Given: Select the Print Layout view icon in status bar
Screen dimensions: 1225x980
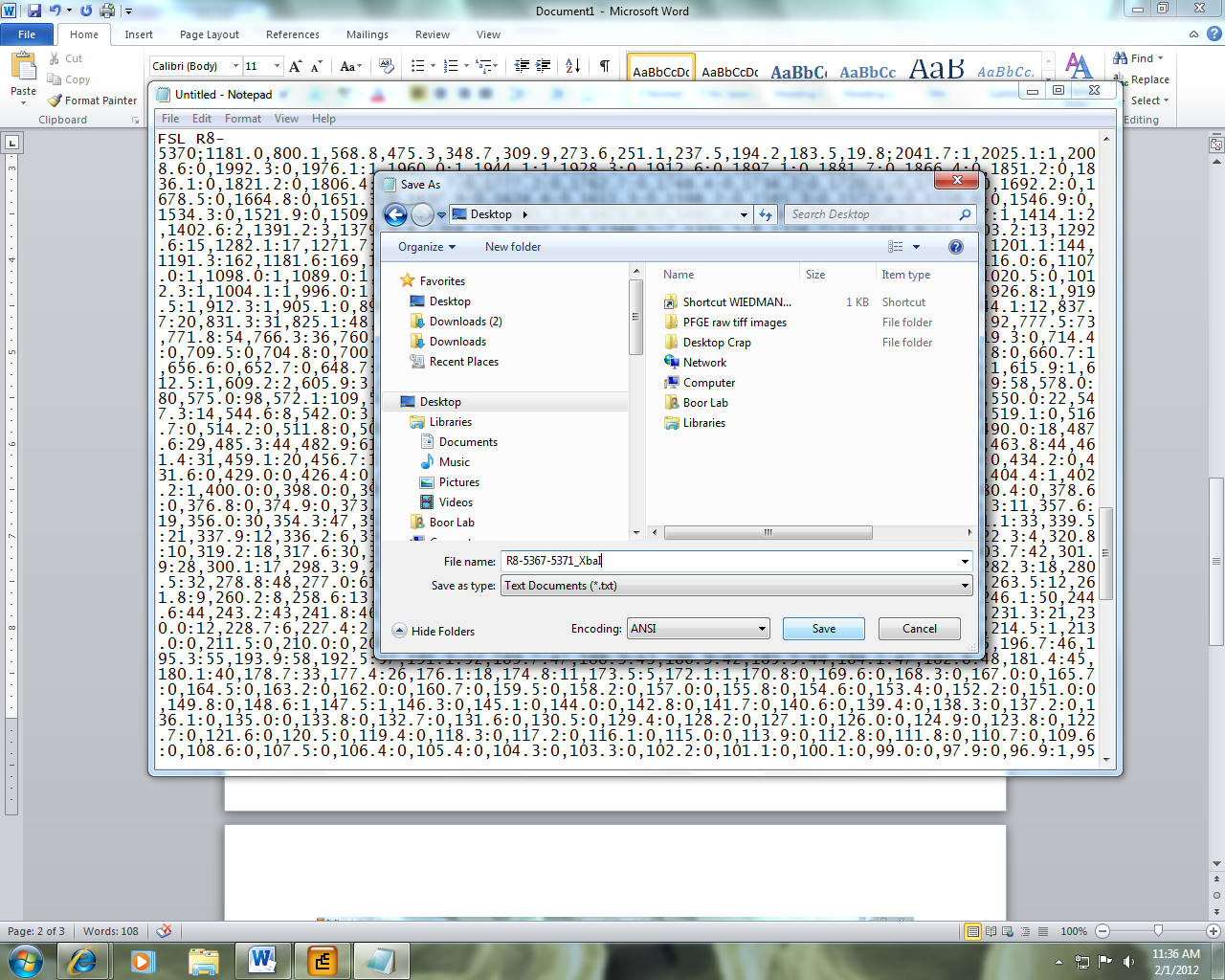Looking at the screenshot, I should pyautogui.click(x=973, y=931).
